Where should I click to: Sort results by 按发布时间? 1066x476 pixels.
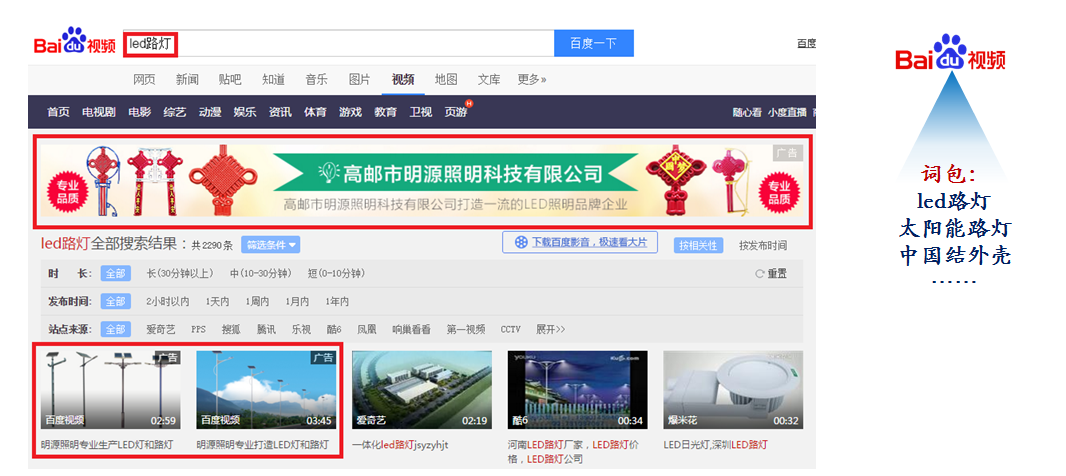pyautogui.click(x=763, y=245)
